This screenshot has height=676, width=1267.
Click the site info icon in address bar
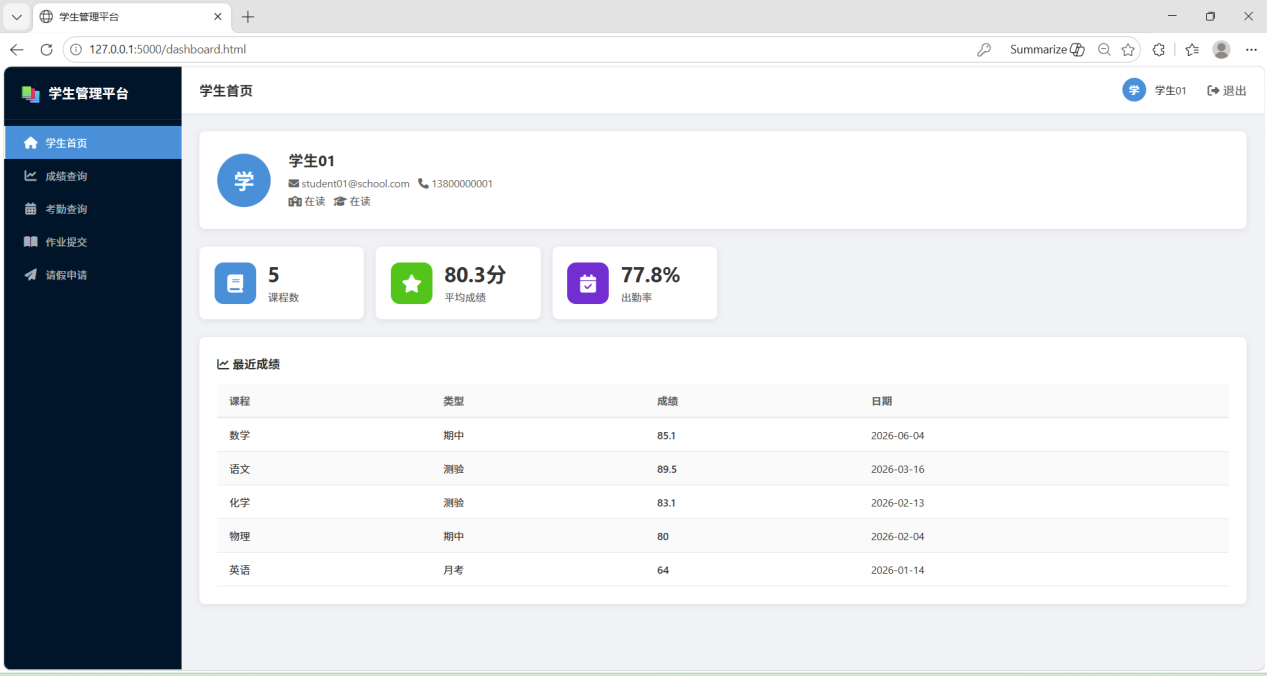[76, 49]
